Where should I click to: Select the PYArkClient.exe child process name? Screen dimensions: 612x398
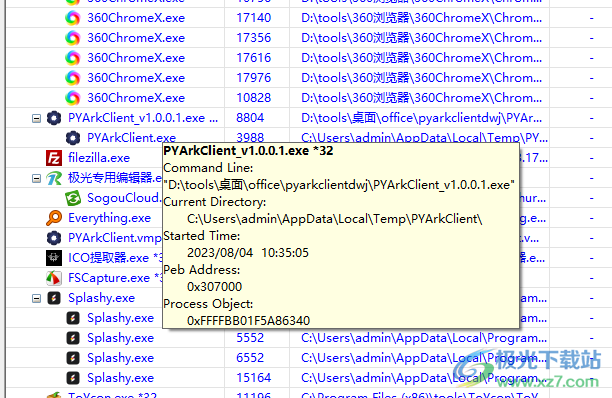click(x=132, y=137)
